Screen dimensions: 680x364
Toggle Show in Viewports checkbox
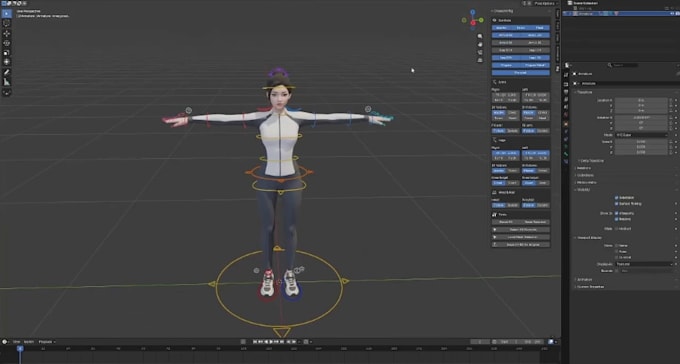(x=616, y=213)
